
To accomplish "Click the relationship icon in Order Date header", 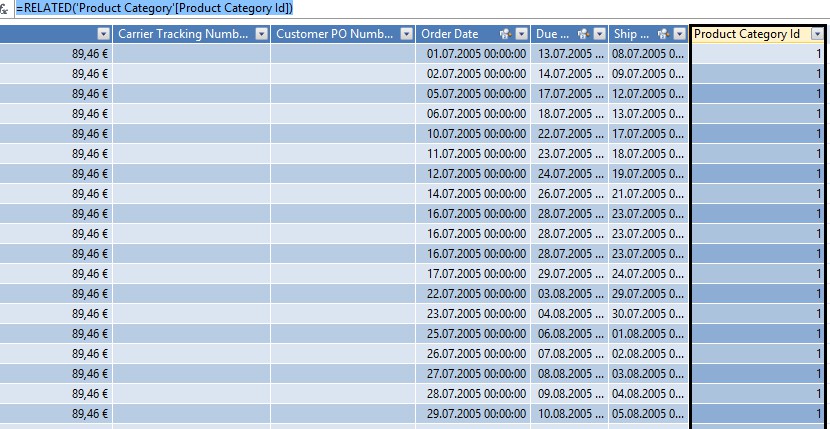I will tap(504, 34).
